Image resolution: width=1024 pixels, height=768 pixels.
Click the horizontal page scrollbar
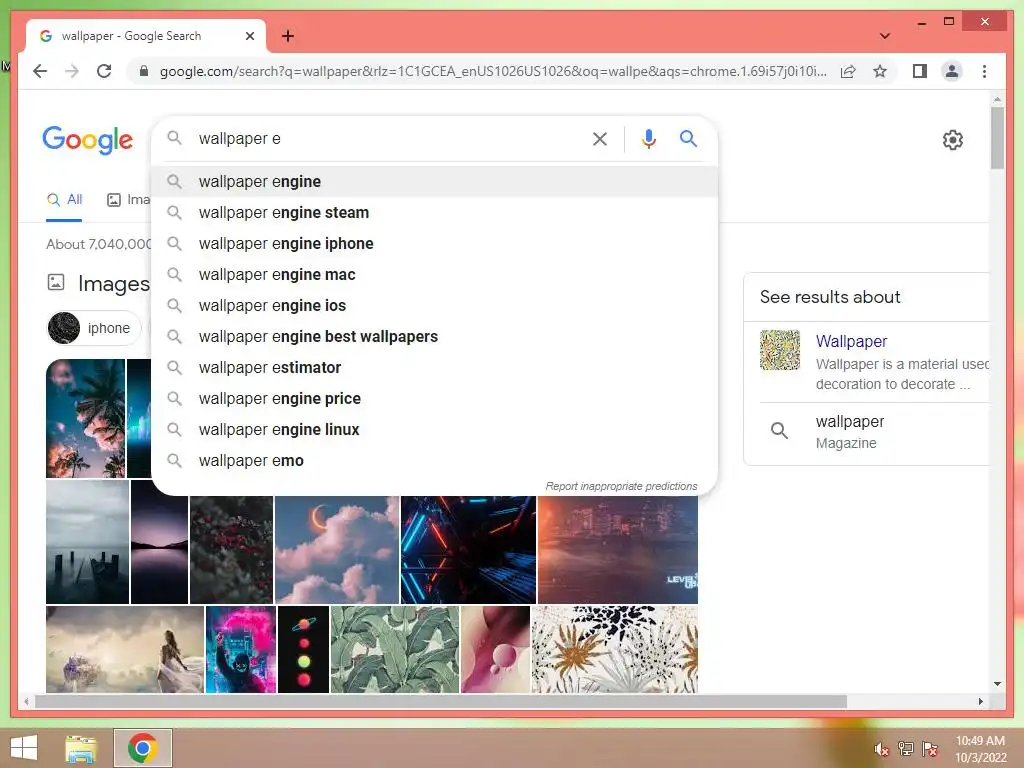441,701
